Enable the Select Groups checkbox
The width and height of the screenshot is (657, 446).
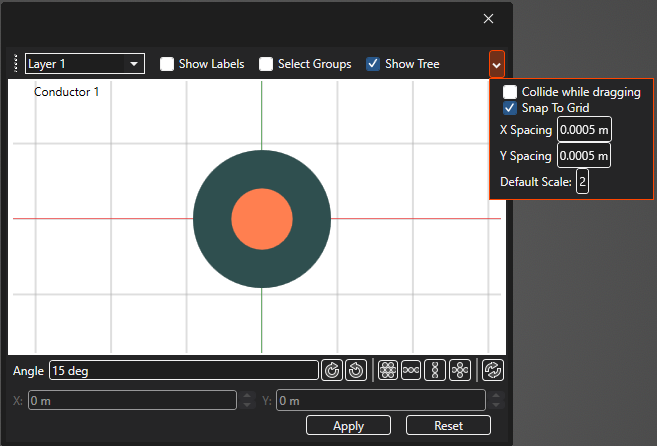coord(266,64)
